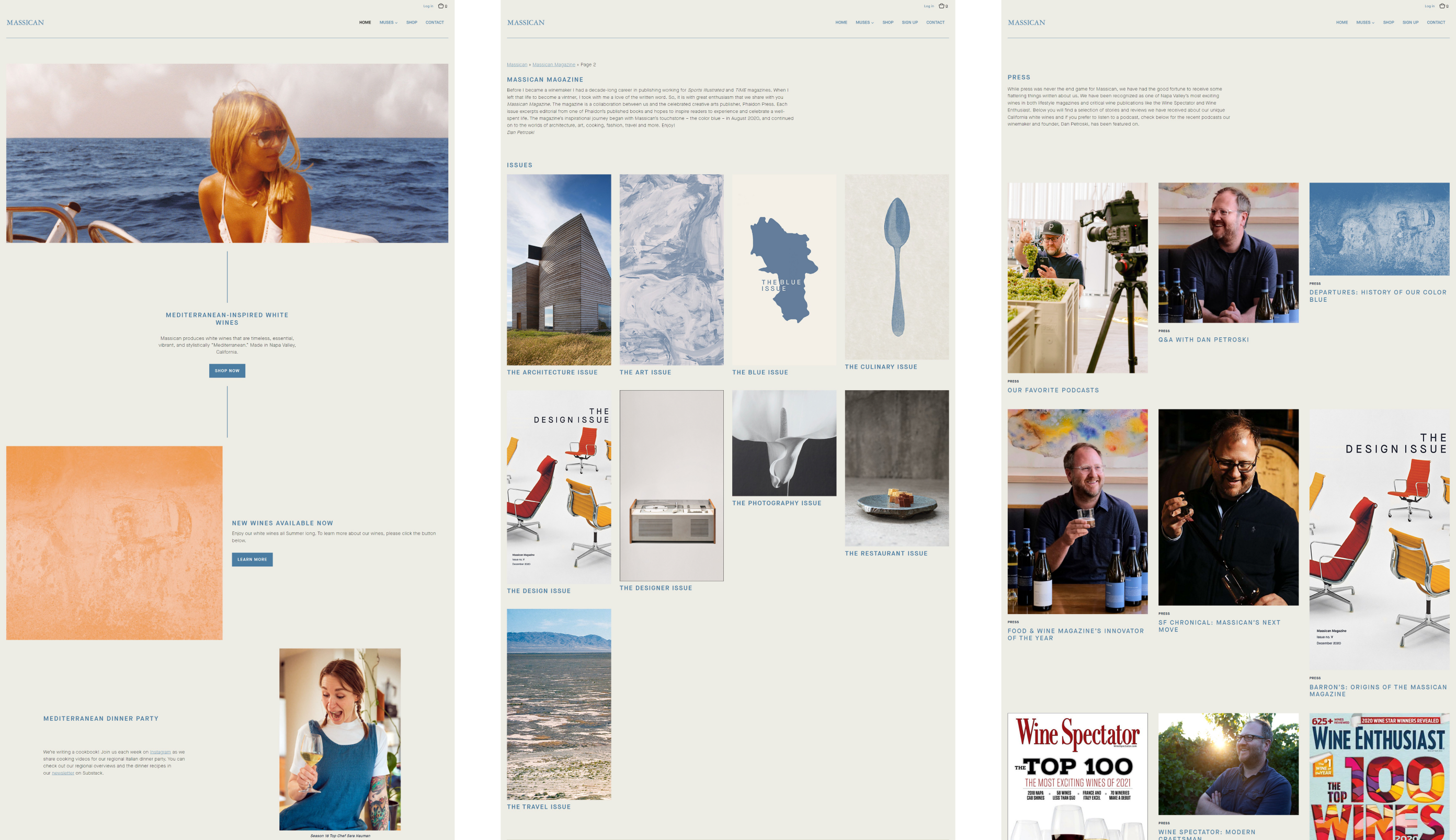
Task: Open the spoon cover of The Culinary Issue
Action: [897, 267]
